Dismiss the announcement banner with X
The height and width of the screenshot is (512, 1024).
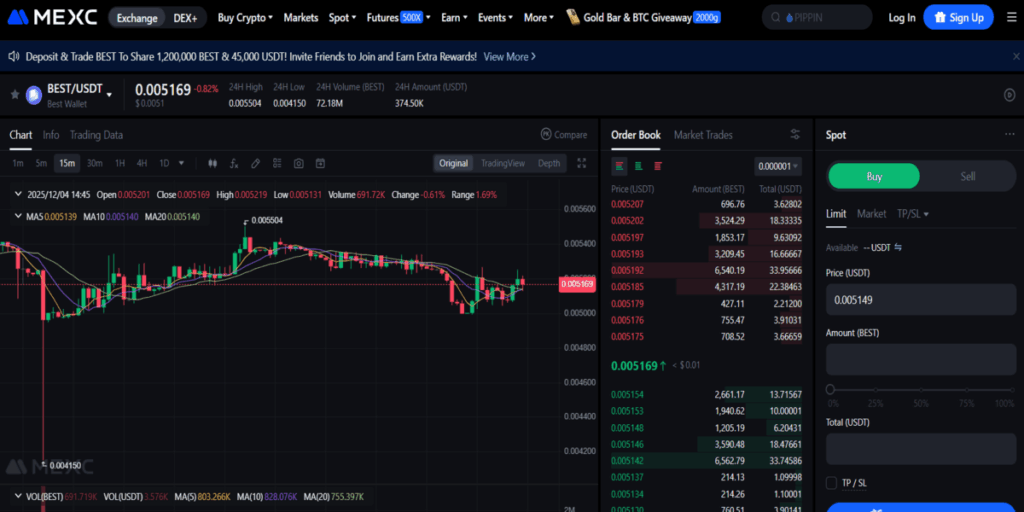point(1016,57)
